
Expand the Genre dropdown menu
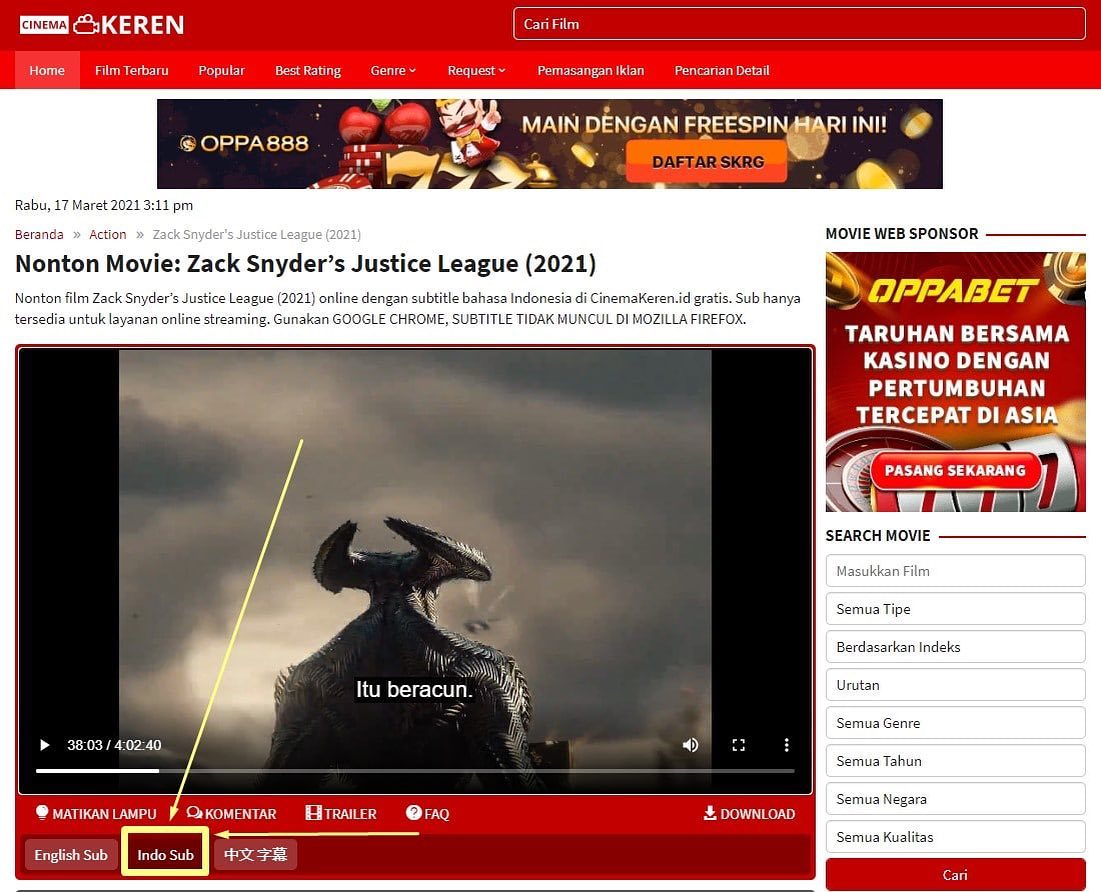(x=393, y=70)
